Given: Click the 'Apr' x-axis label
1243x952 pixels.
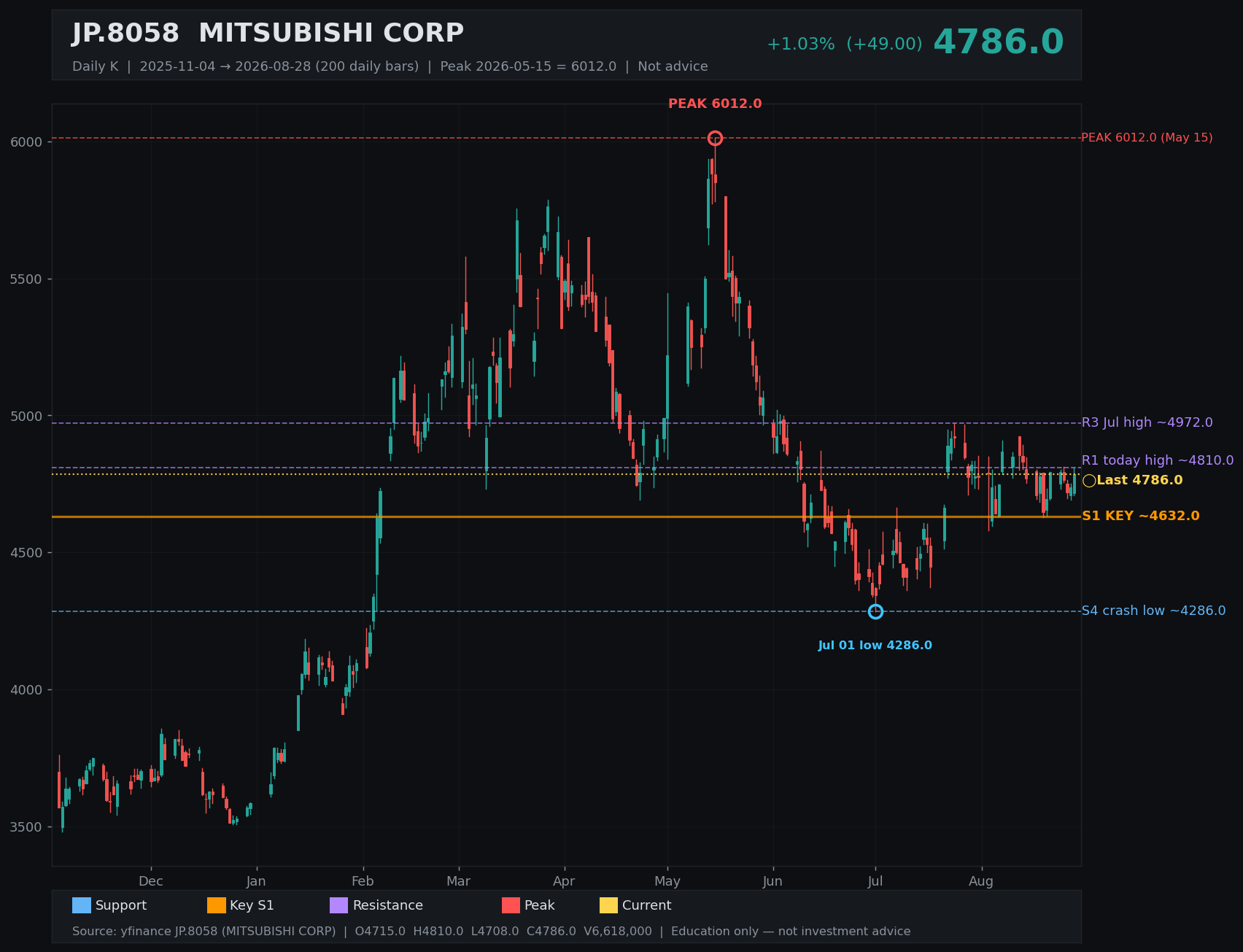Looking at the screenshot, I should pyautogui.click(x=564, y=881).
